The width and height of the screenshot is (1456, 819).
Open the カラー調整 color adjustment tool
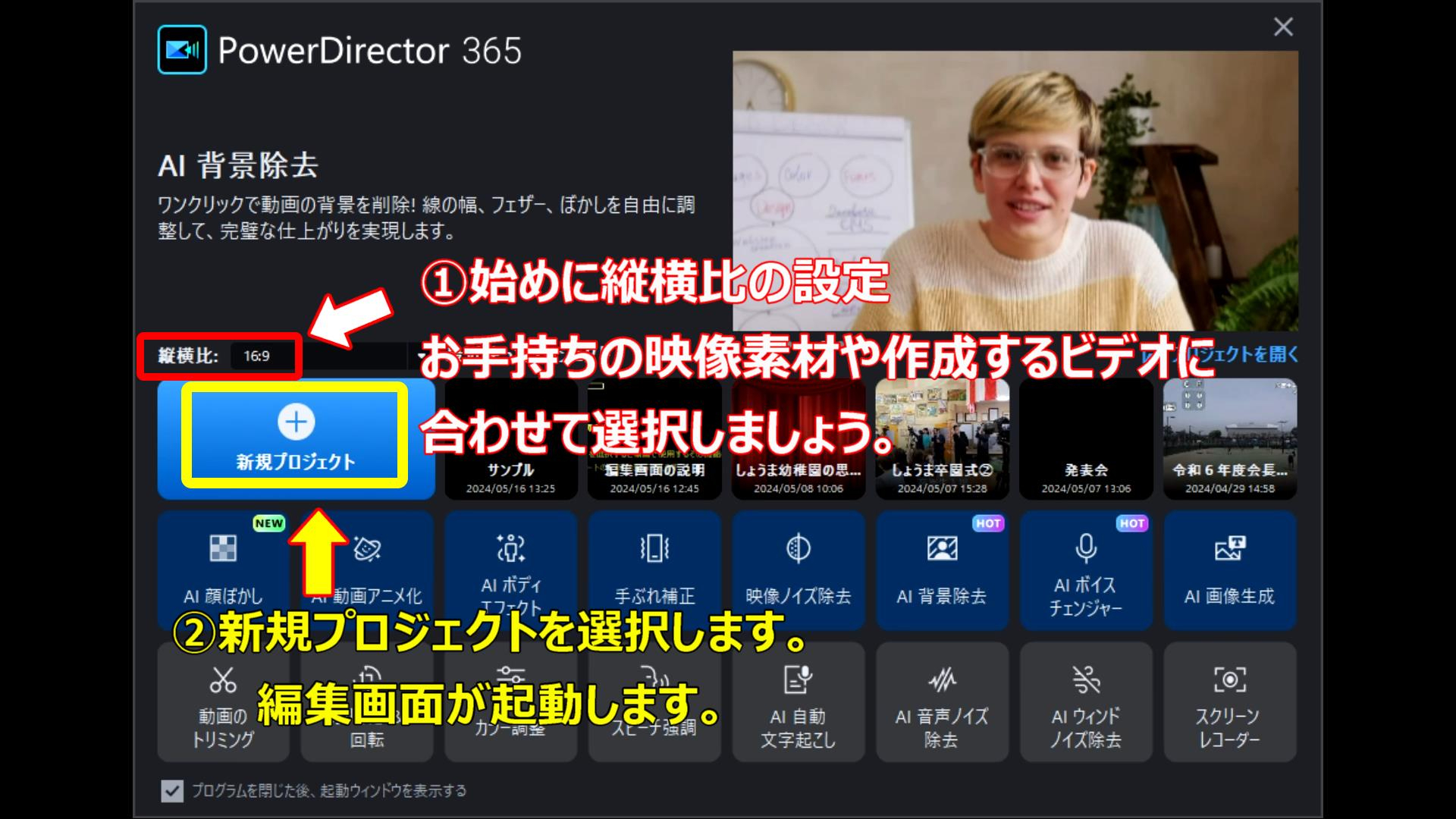coord(511,702)
